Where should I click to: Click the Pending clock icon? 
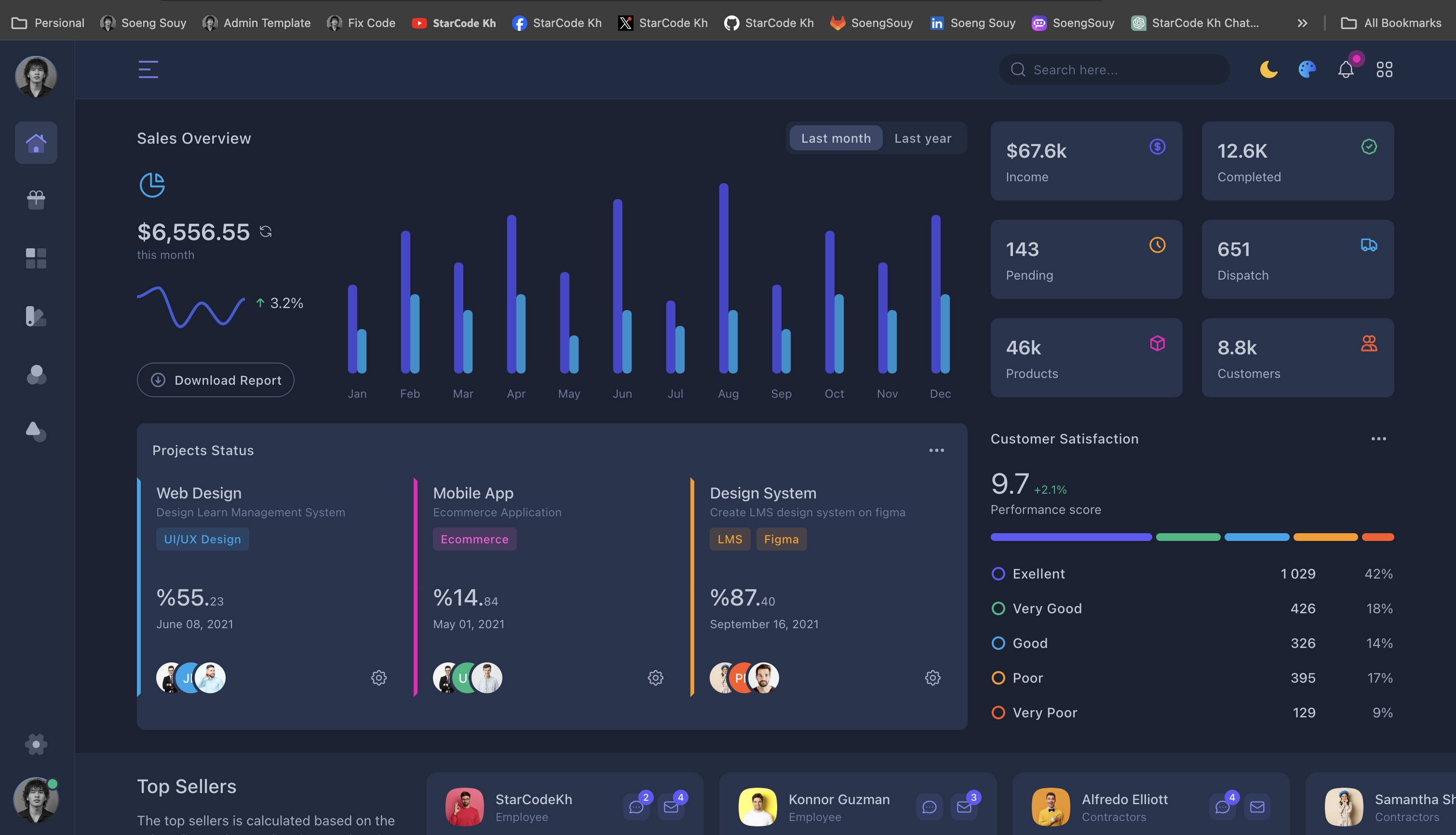coord(1157,245)
